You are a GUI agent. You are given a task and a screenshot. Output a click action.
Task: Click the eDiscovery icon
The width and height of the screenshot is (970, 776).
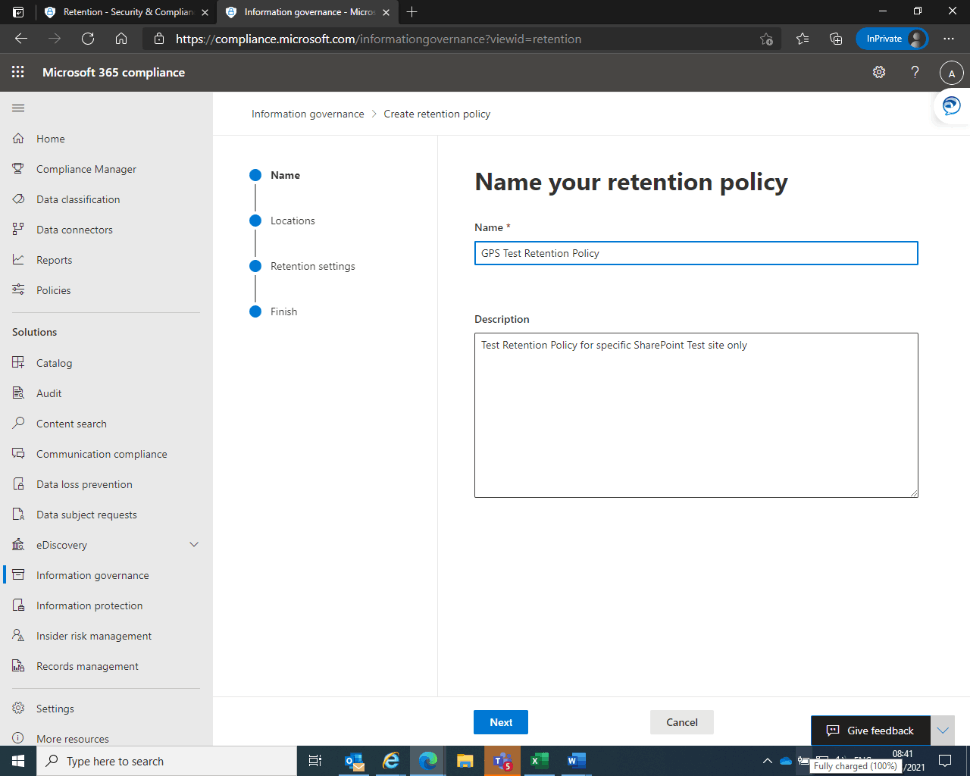click(x=19, y=545)
